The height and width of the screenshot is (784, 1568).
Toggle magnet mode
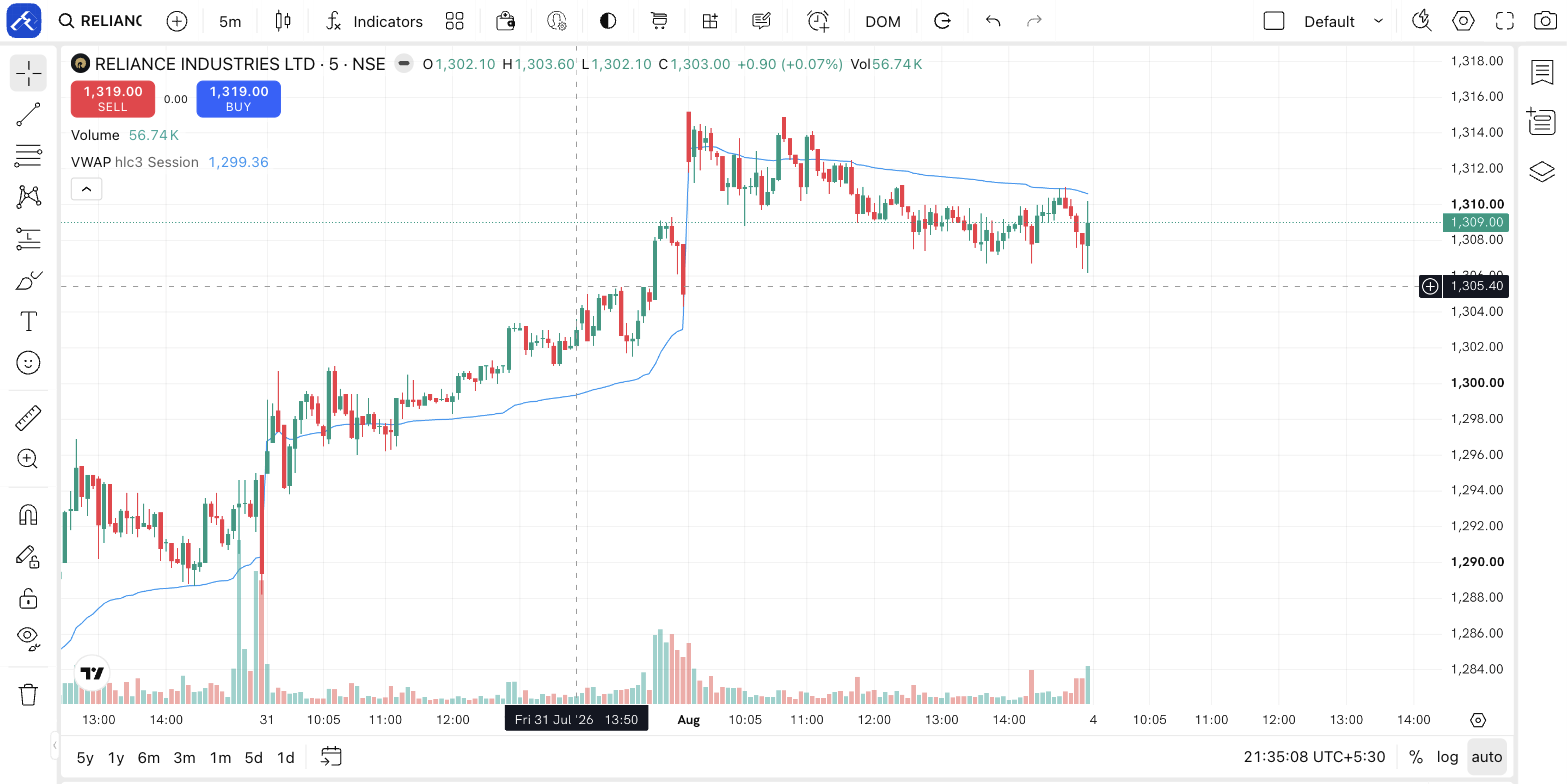point(29,515)
